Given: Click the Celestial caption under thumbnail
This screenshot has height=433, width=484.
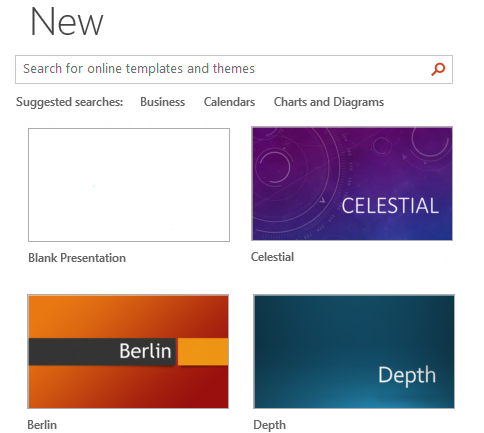Looking at the screenshot, I should point(272,257).
